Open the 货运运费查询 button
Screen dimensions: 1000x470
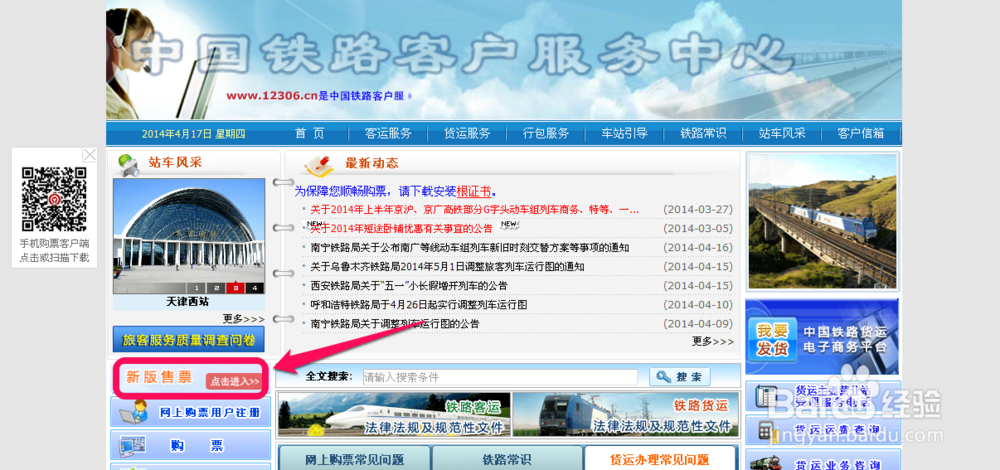click(823, 430)
